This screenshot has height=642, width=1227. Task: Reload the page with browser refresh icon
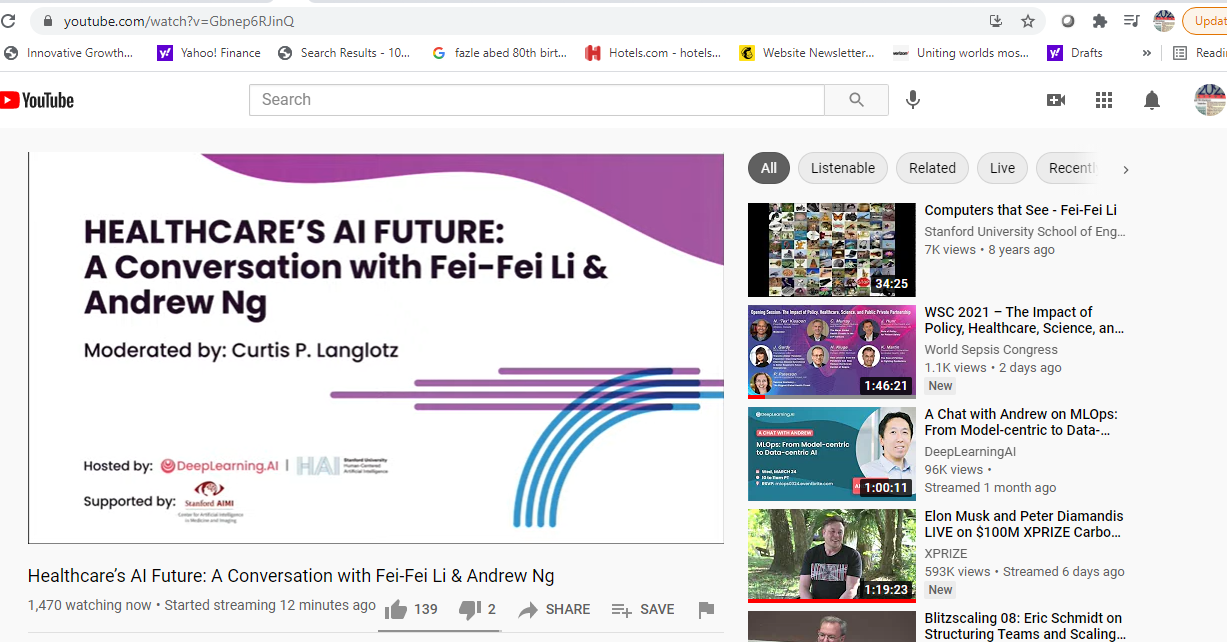[8, 21]
